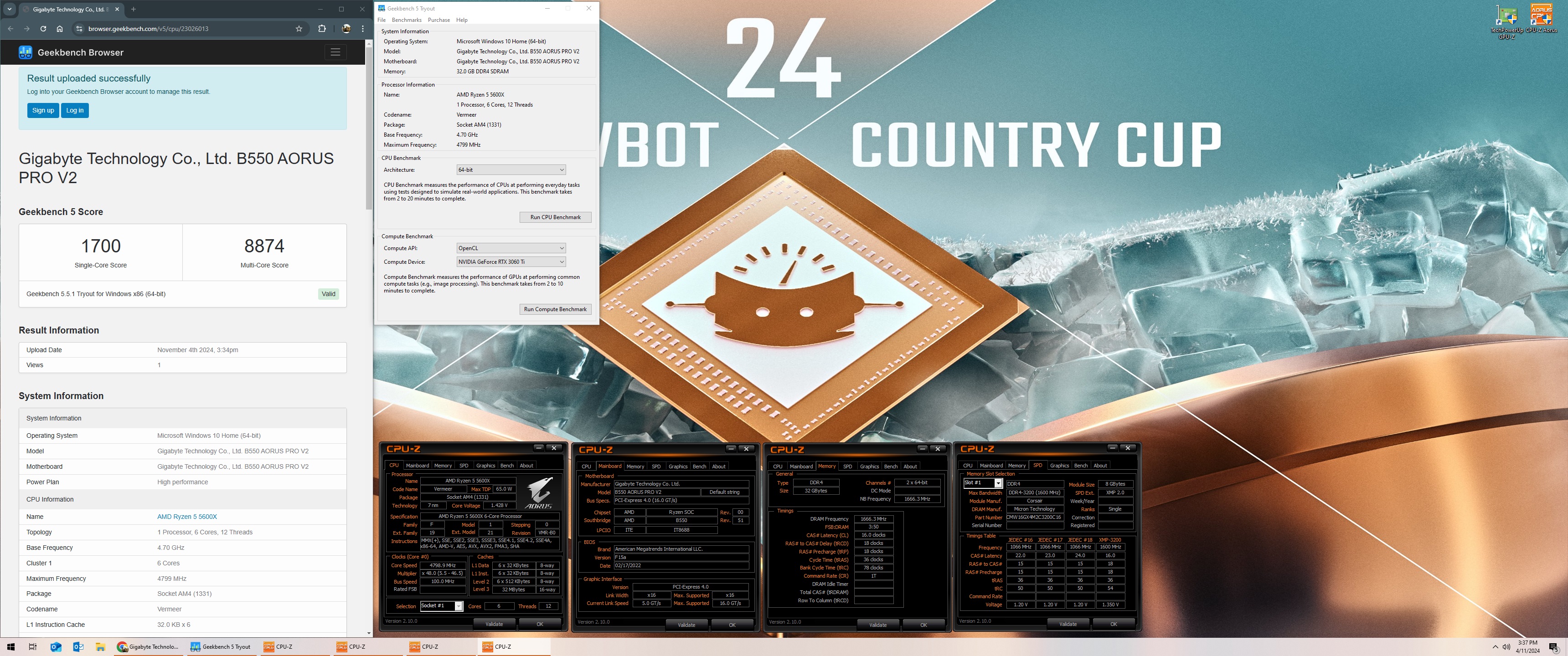Click the Sign up button

(x=43, y=110)
